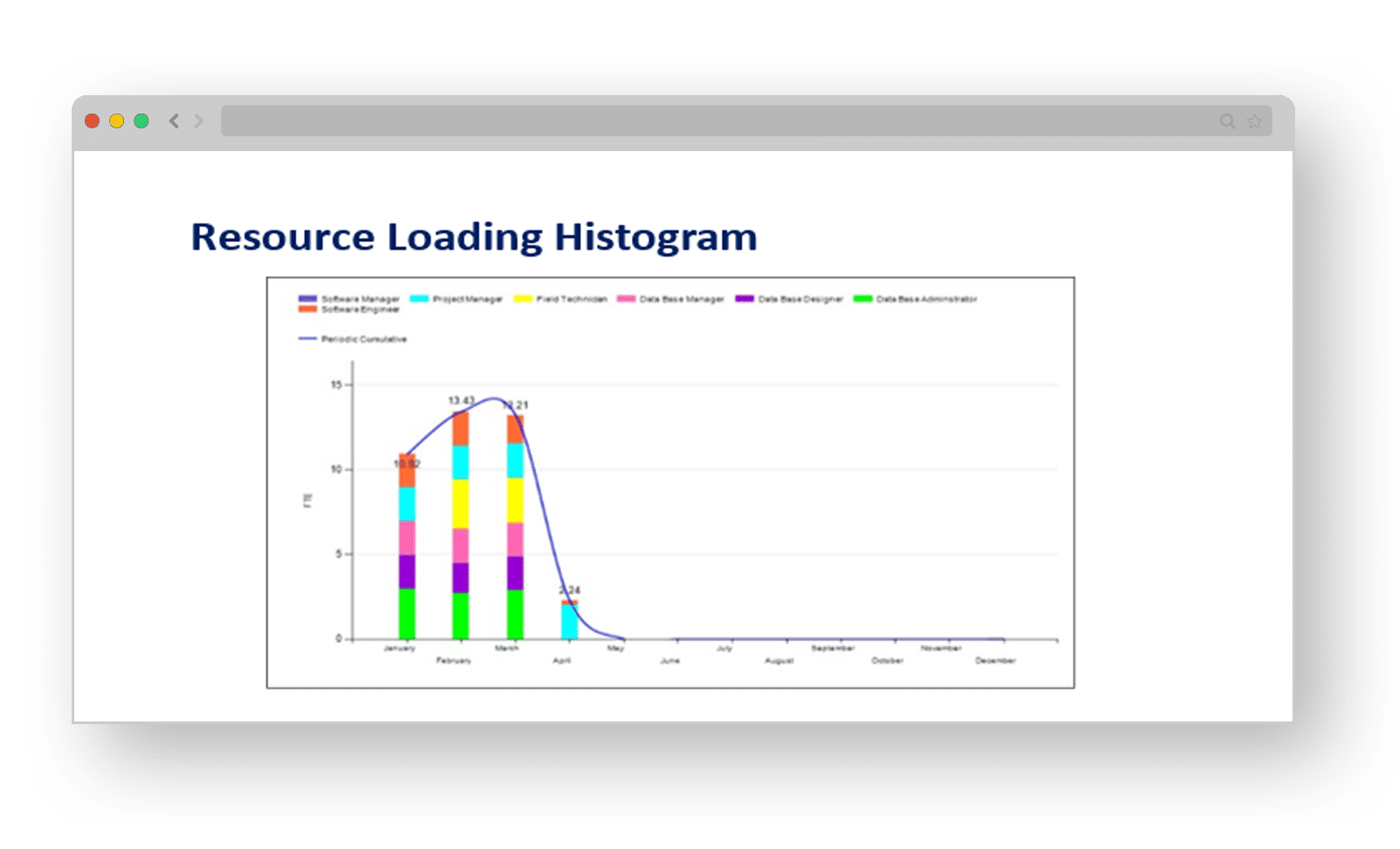Select the Project Manager cyan legend swatch
Viewport: 1400px width, 849px height.
[x=419, y=299]
